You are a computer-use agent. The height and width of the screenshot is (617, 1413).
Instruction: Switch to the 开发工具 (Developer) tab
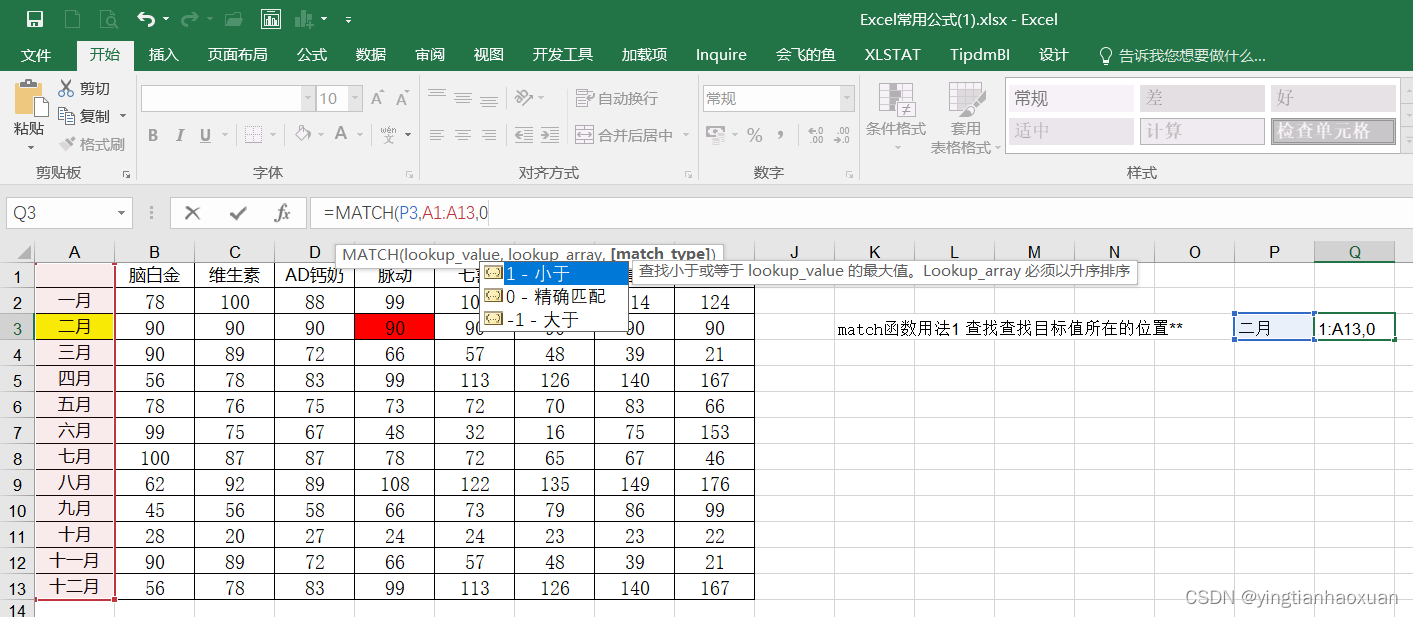point(563,55)
